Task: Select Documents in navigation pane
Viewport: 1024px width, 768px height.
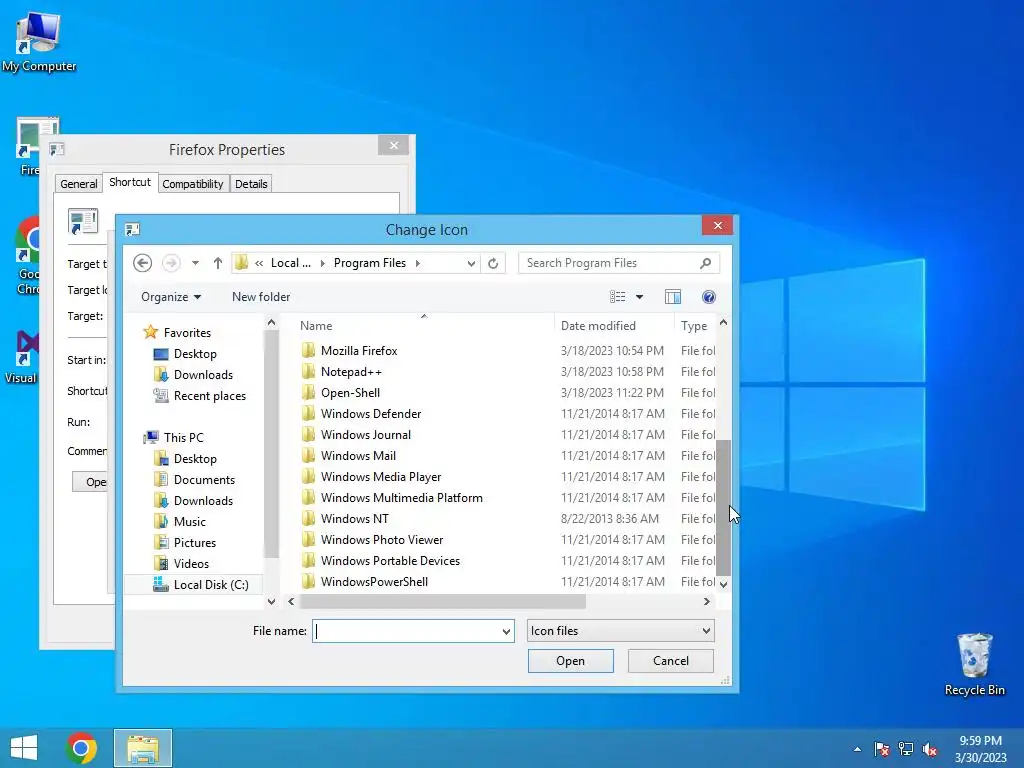Action: (x=204, y=479)
